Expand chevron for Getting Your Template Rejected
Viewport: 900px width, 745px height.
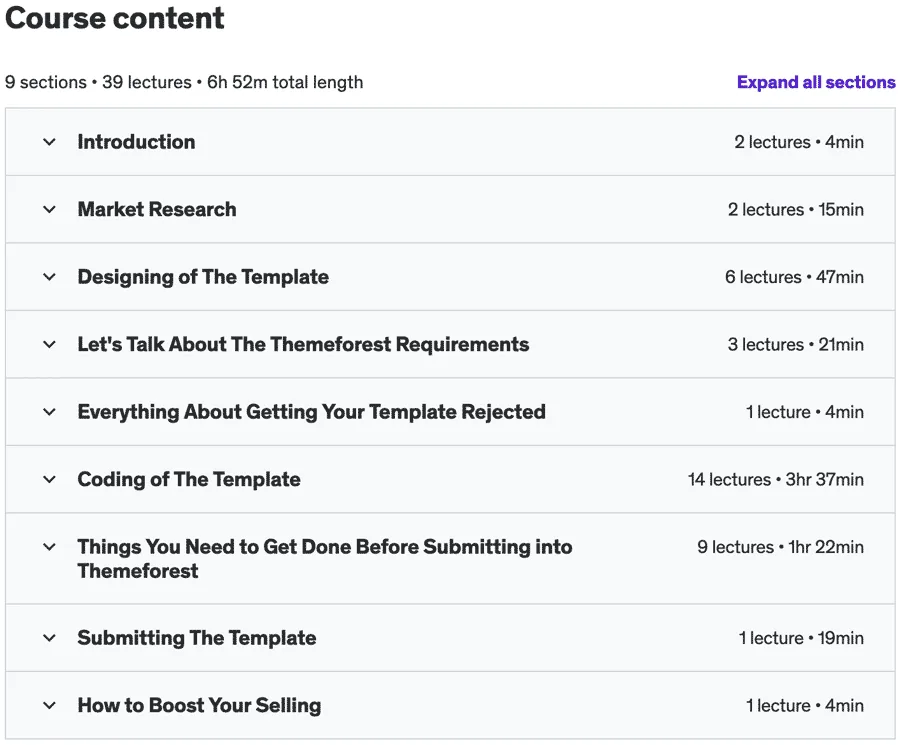point(49,412)
